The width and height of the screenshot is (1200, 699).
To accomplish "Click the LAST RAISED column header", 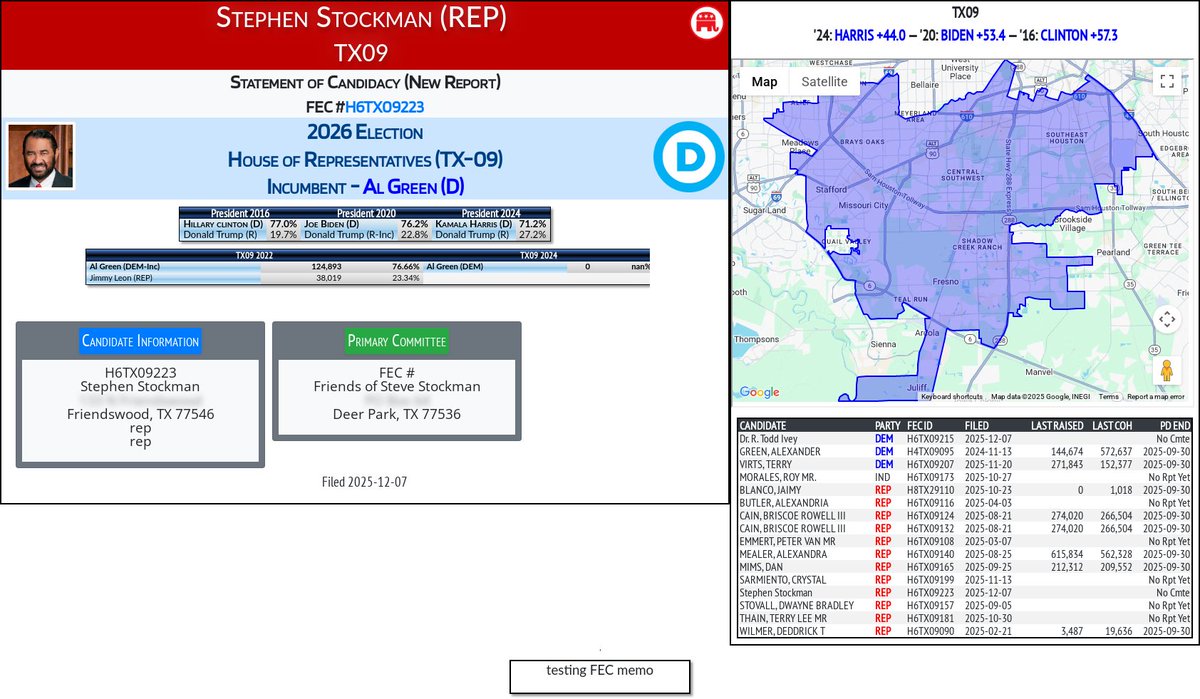I will point(1058,425).
